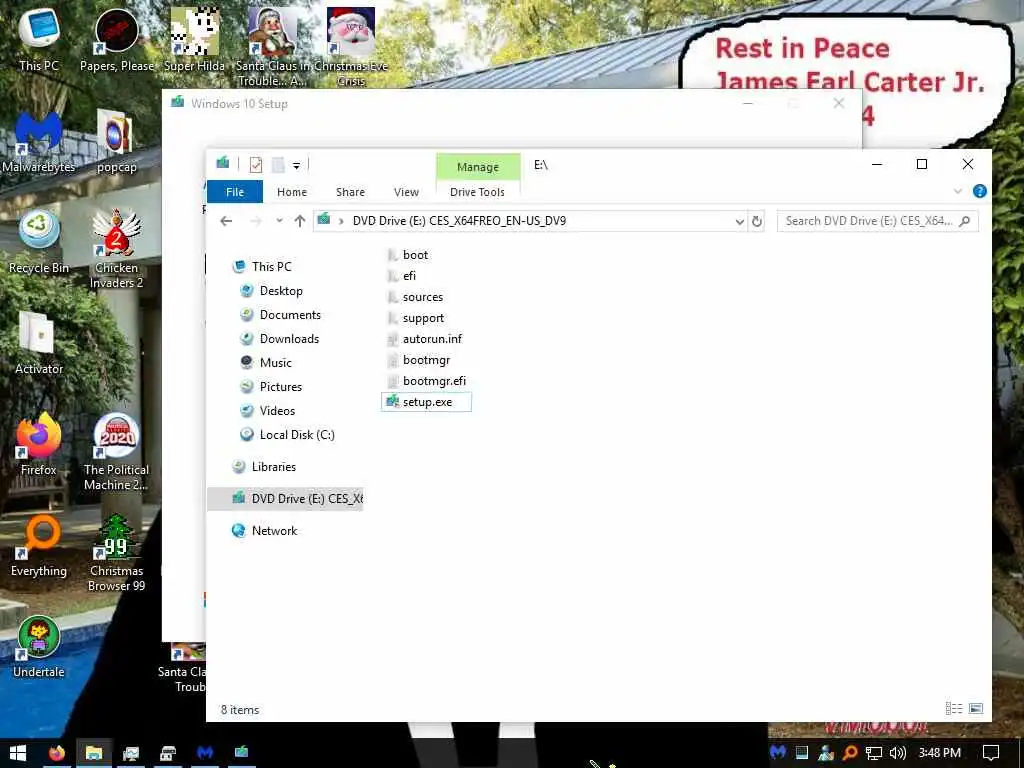This screenshot has width=1024, height=768.
Task: Open the efi folder
Action: [402, 276]
